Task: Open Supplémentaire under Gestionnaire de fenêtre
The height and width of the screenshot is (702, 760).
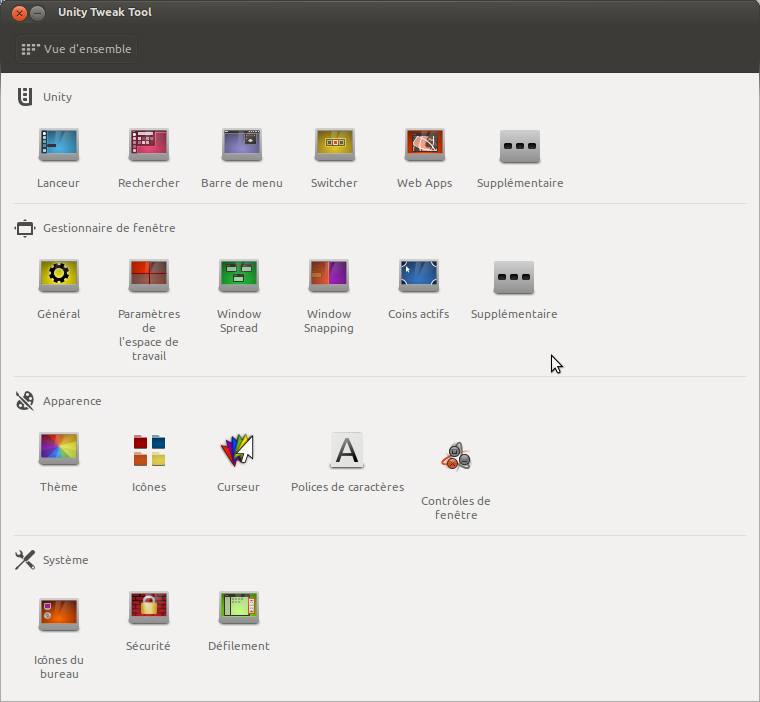Action: coord(514,278)
